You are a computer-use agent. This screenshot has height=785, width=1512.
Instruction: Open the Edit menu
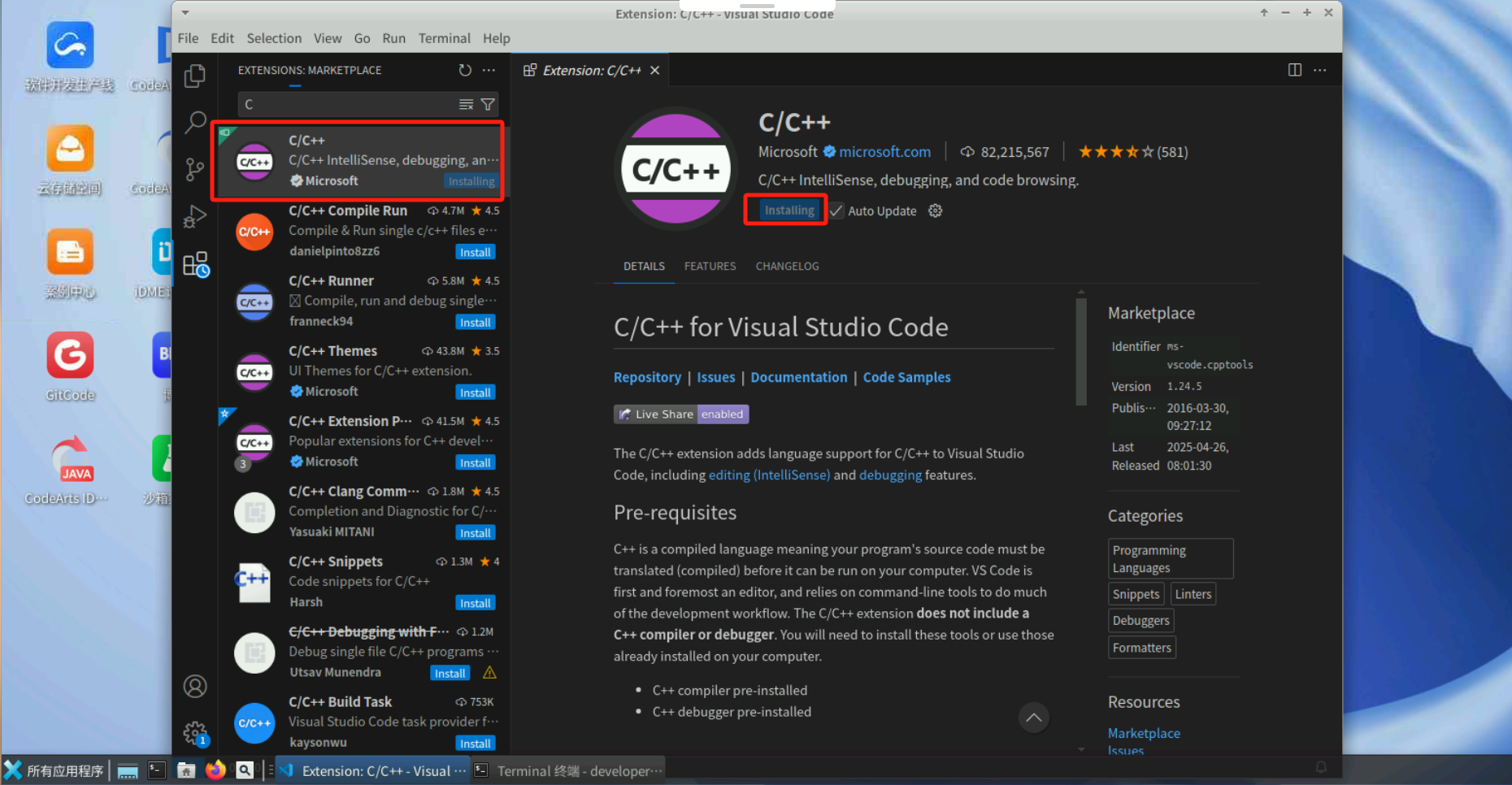point(222,38)
